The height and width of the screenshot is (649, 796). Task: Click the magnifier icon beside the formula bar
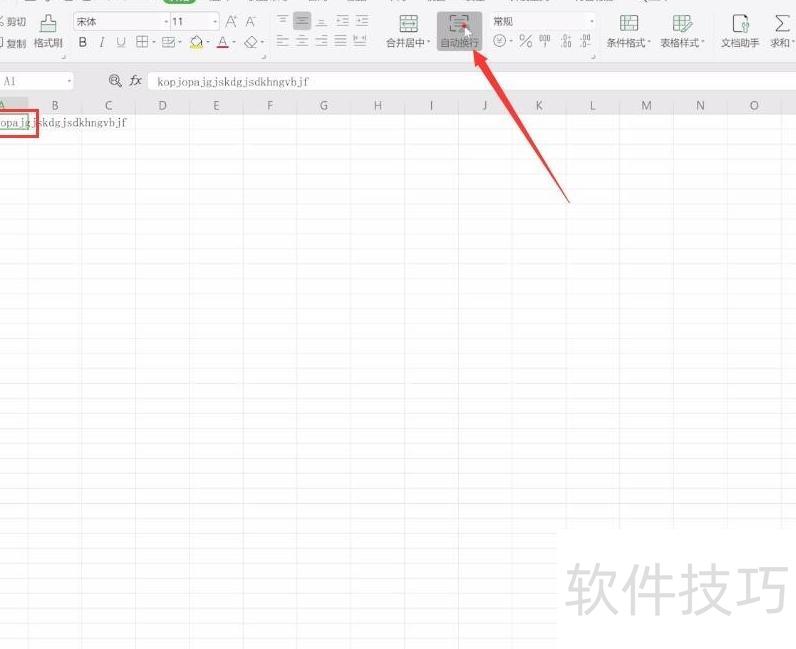115,80
